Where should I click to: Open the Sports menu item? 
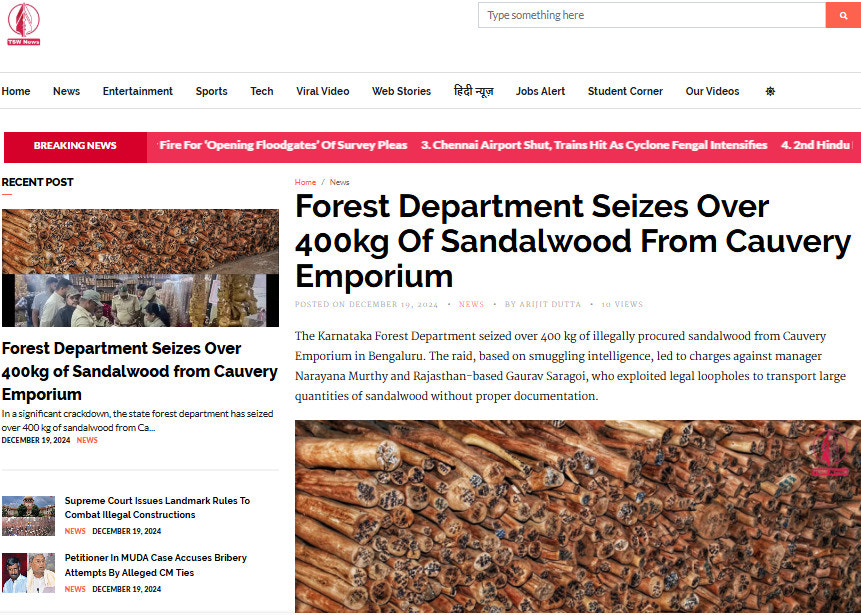[211, 92]
